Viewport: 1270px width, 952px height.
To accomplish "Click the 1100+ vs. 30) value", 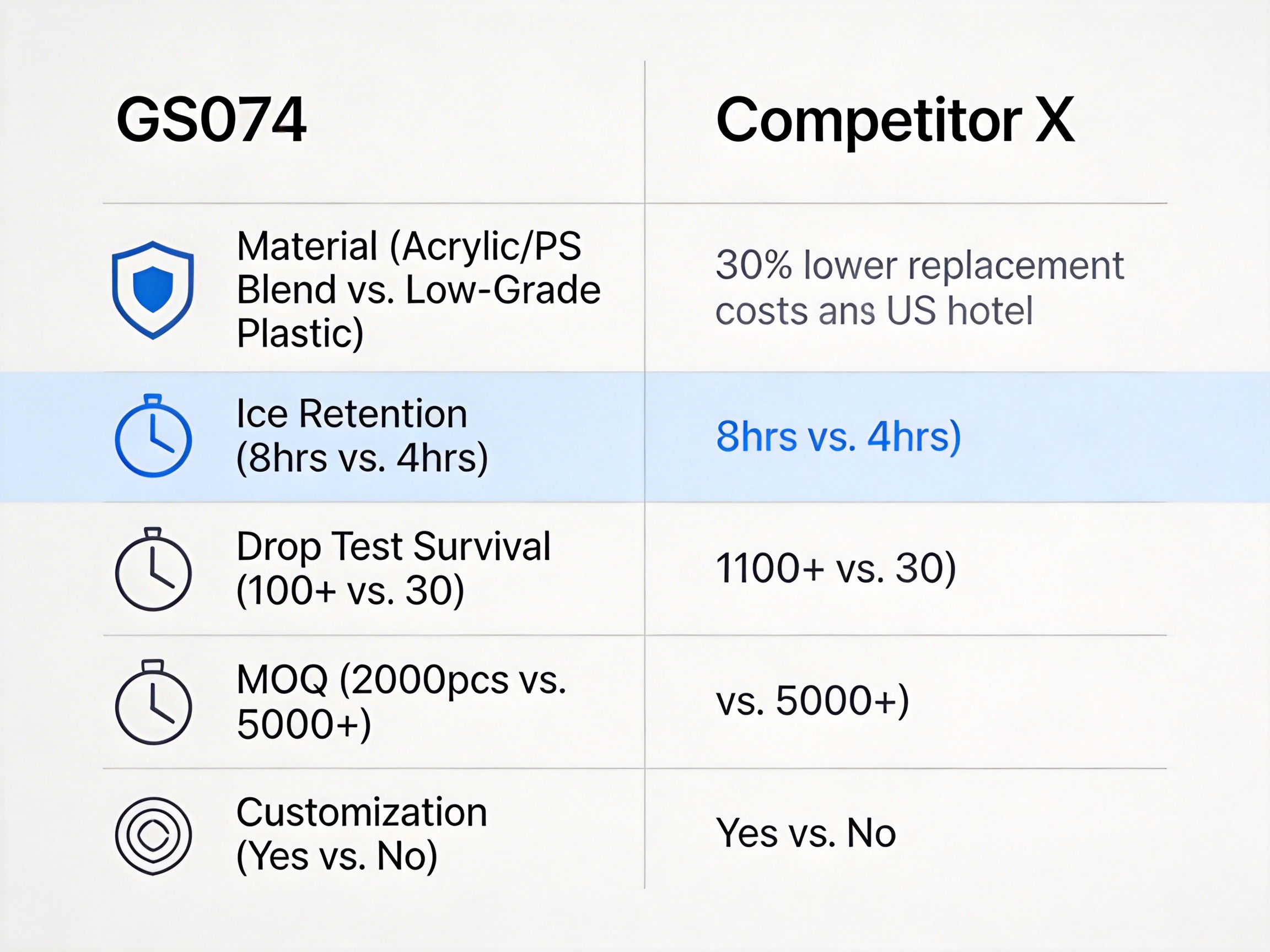I will 836,569.
